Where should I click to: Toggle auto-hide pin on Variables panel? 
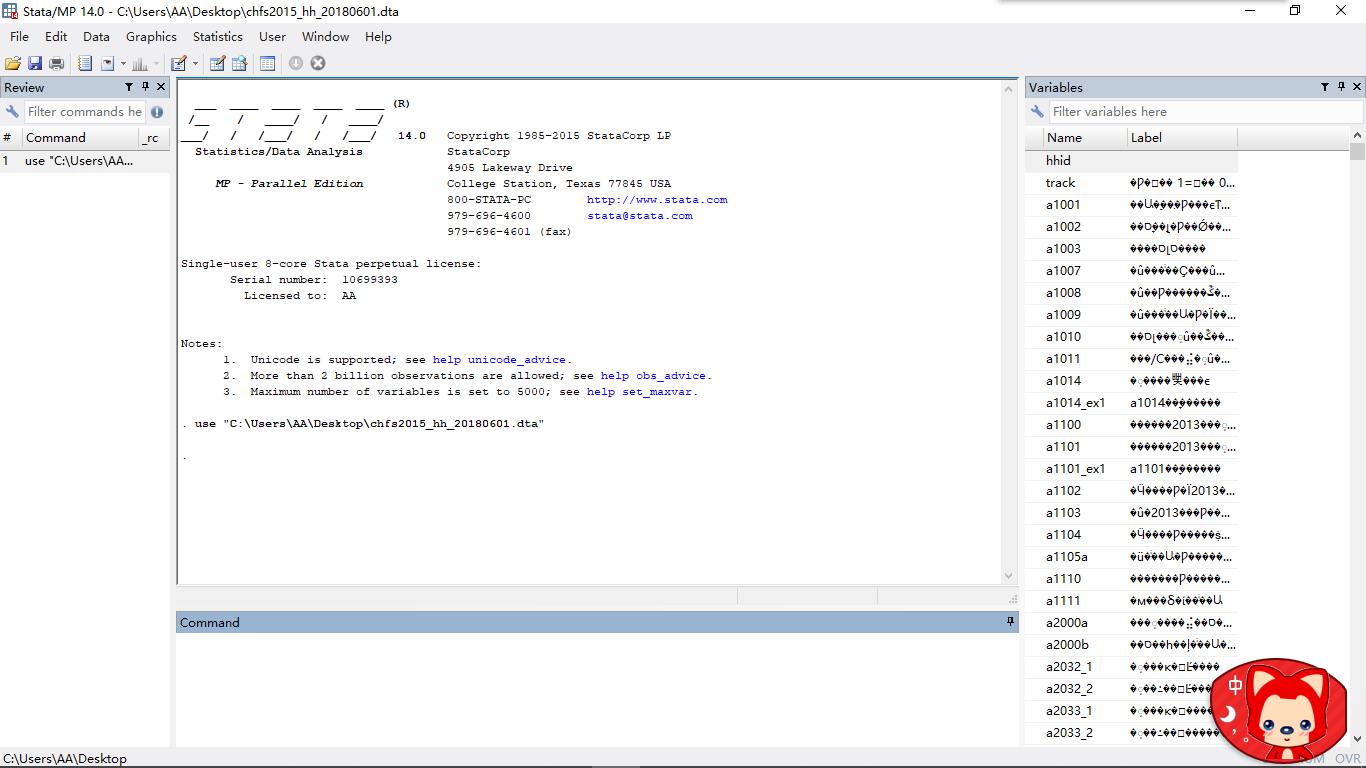(x=1341, y=87)
